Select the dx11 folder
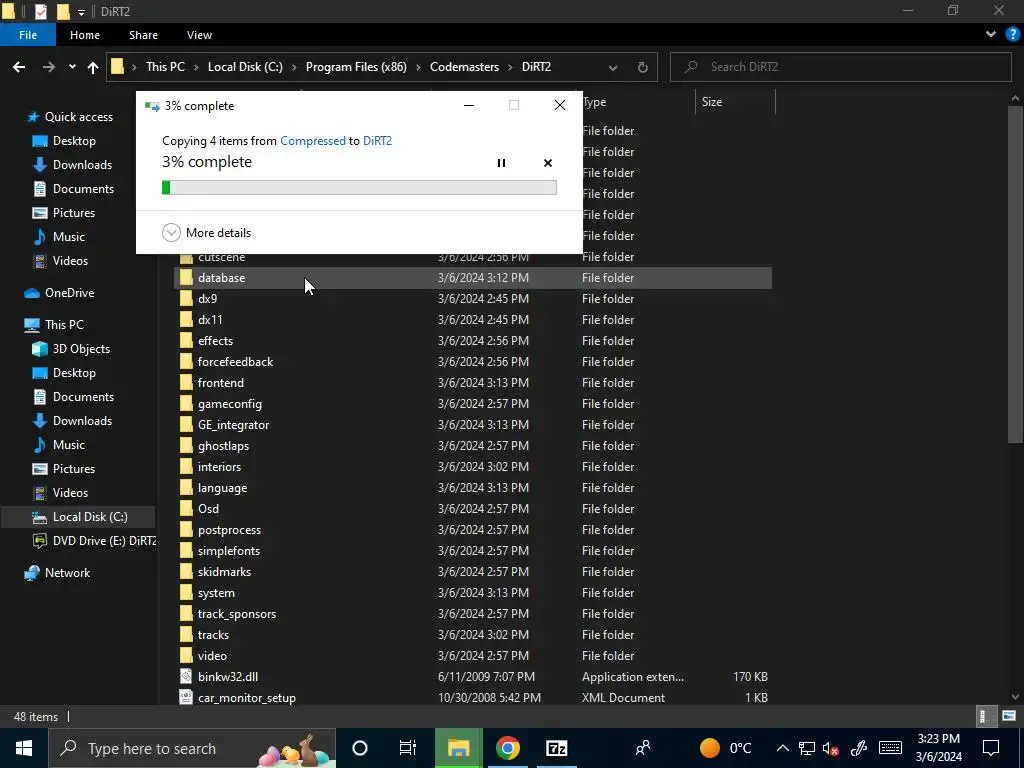 (x=473, y=319)
